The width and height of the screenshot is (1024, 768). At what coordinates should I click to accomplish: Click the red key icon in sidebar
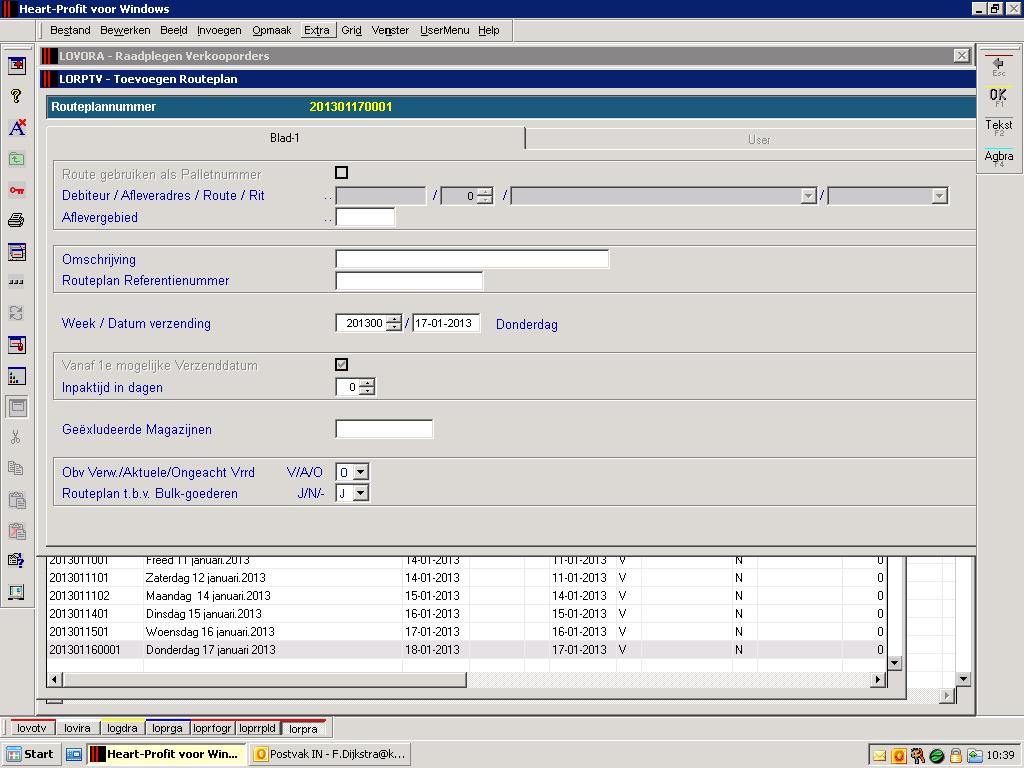pos(16,190)
